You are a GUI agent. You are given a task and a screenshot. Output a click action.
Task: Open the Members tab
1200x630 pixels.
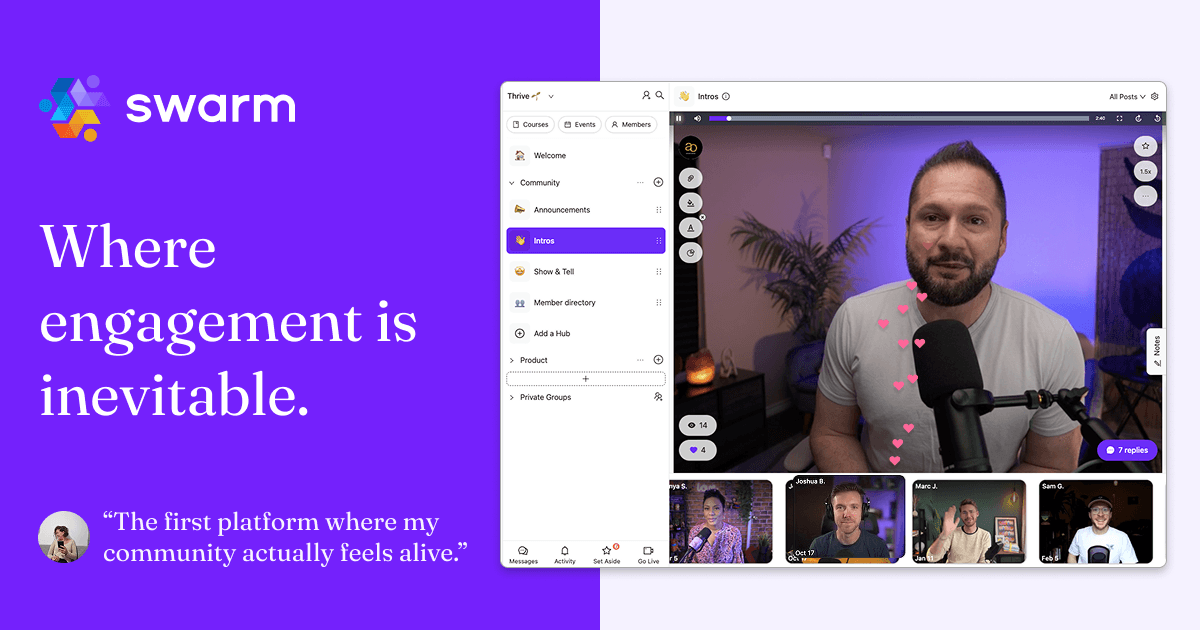(631, 125)
